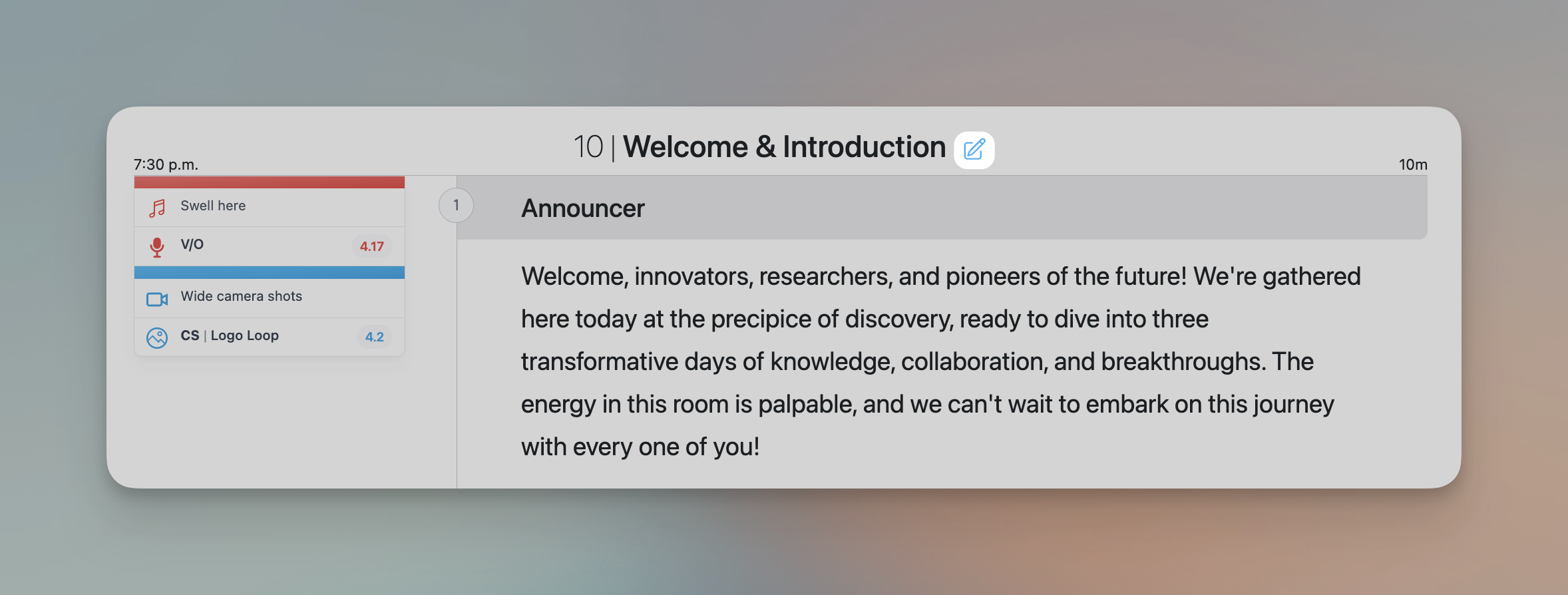The width and height of the screenshot is (1568, 595).
Task: Select the CS | Logo Loop cue
Action: tap(230, 335)
